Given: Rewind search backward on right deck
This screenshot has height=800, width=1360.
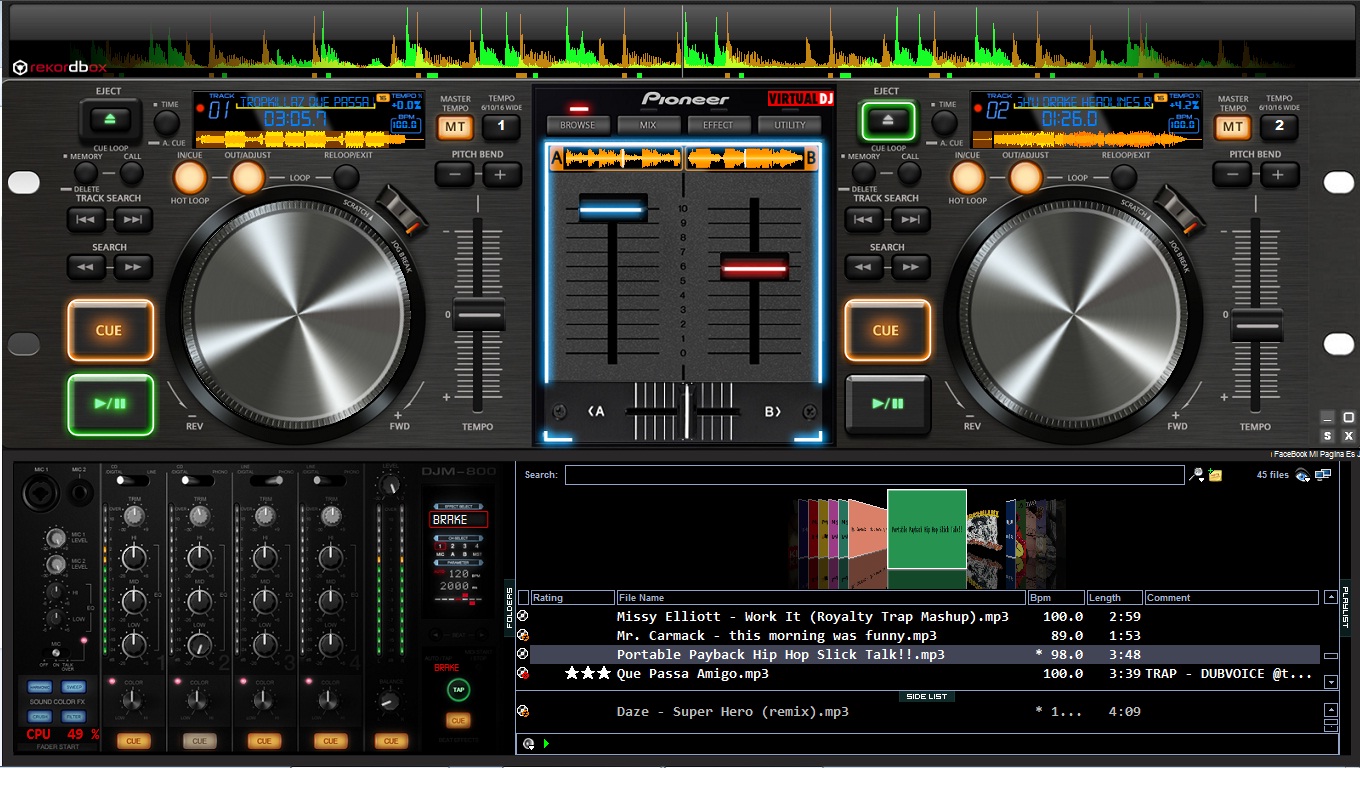Looking at the screenshot, I should 865,267.
